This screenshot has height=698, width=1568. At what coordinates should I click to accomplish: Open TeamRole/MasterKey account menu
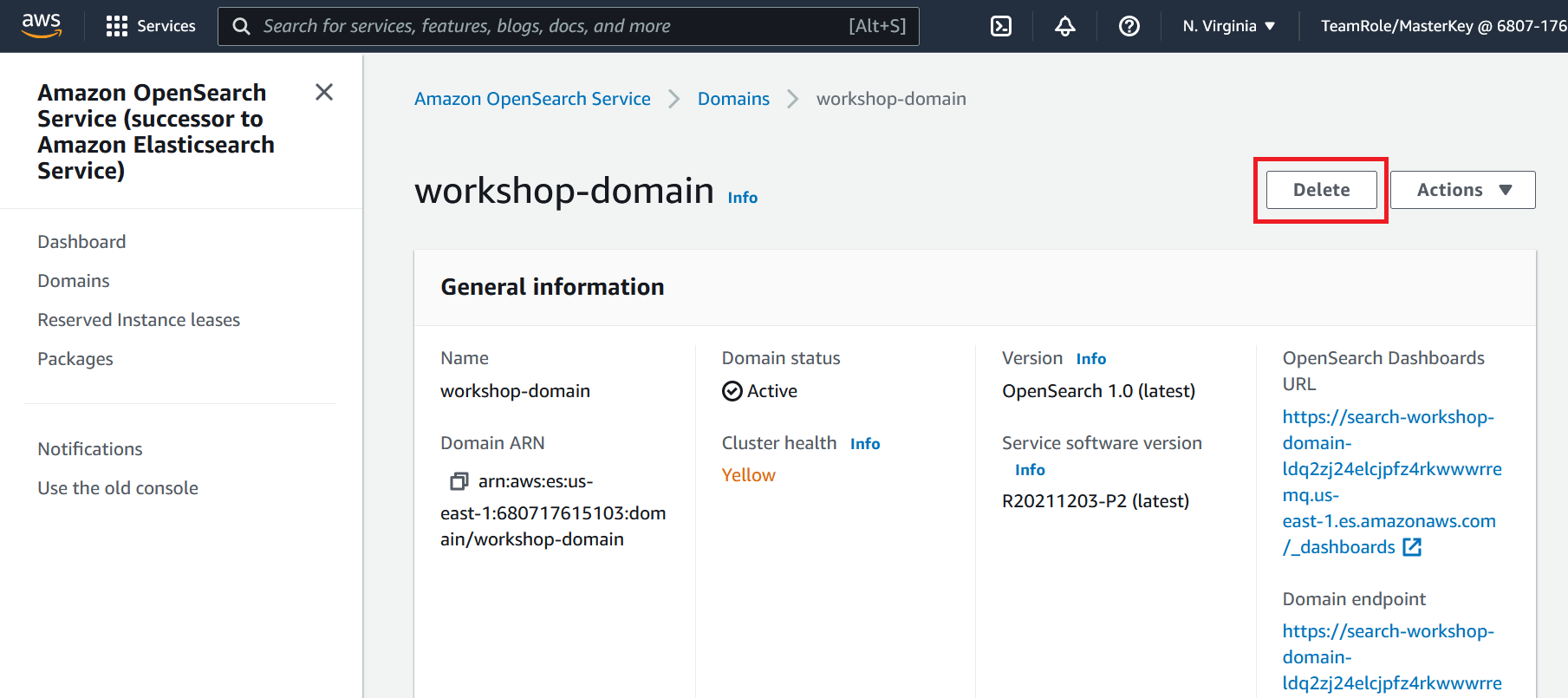(x=1443, y=26)
